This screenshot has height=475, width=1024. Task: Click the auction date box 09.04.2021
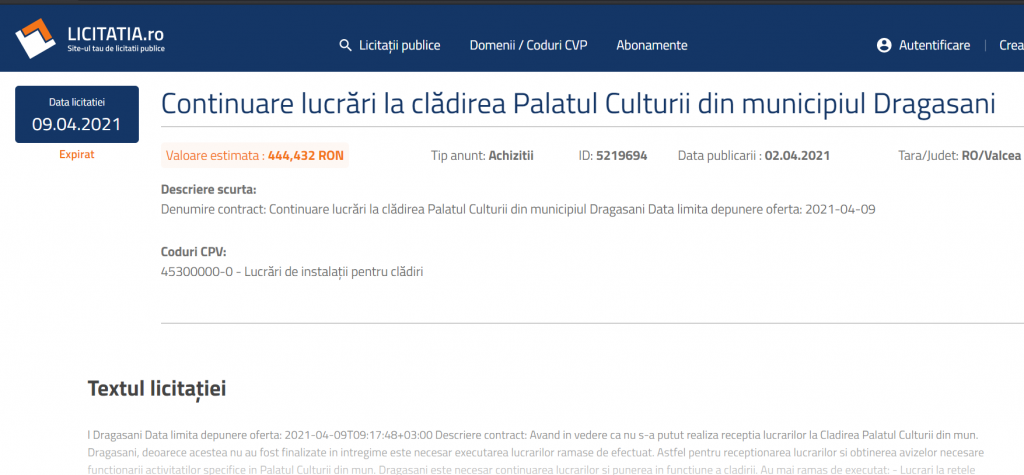coord(76,115)
